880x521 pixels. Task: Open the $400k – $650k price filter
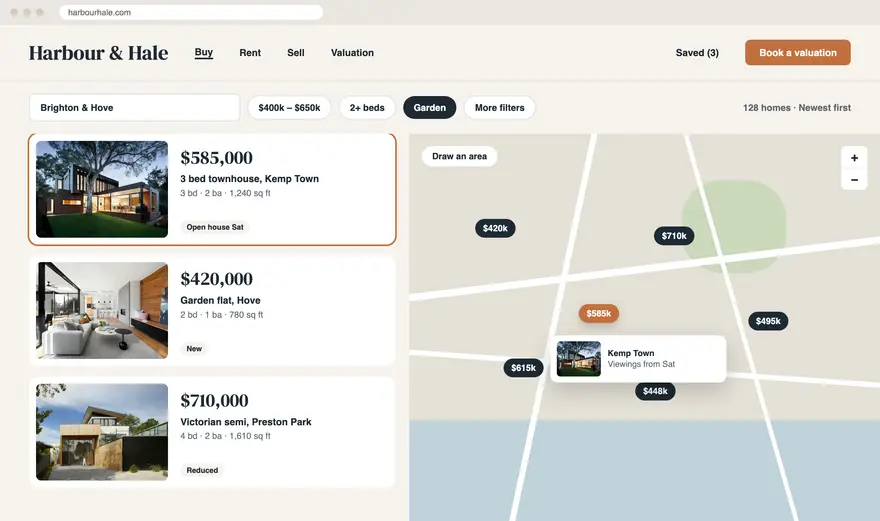pyautogui.click(x=289, y=108)
